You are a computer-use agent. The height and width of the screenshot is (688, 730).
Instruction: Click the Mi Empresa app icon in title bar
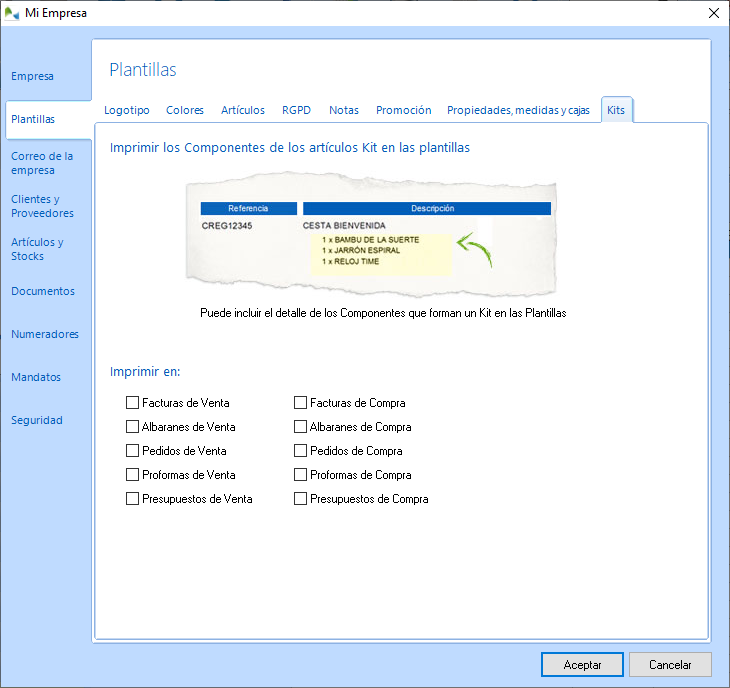tap(12, 13)
